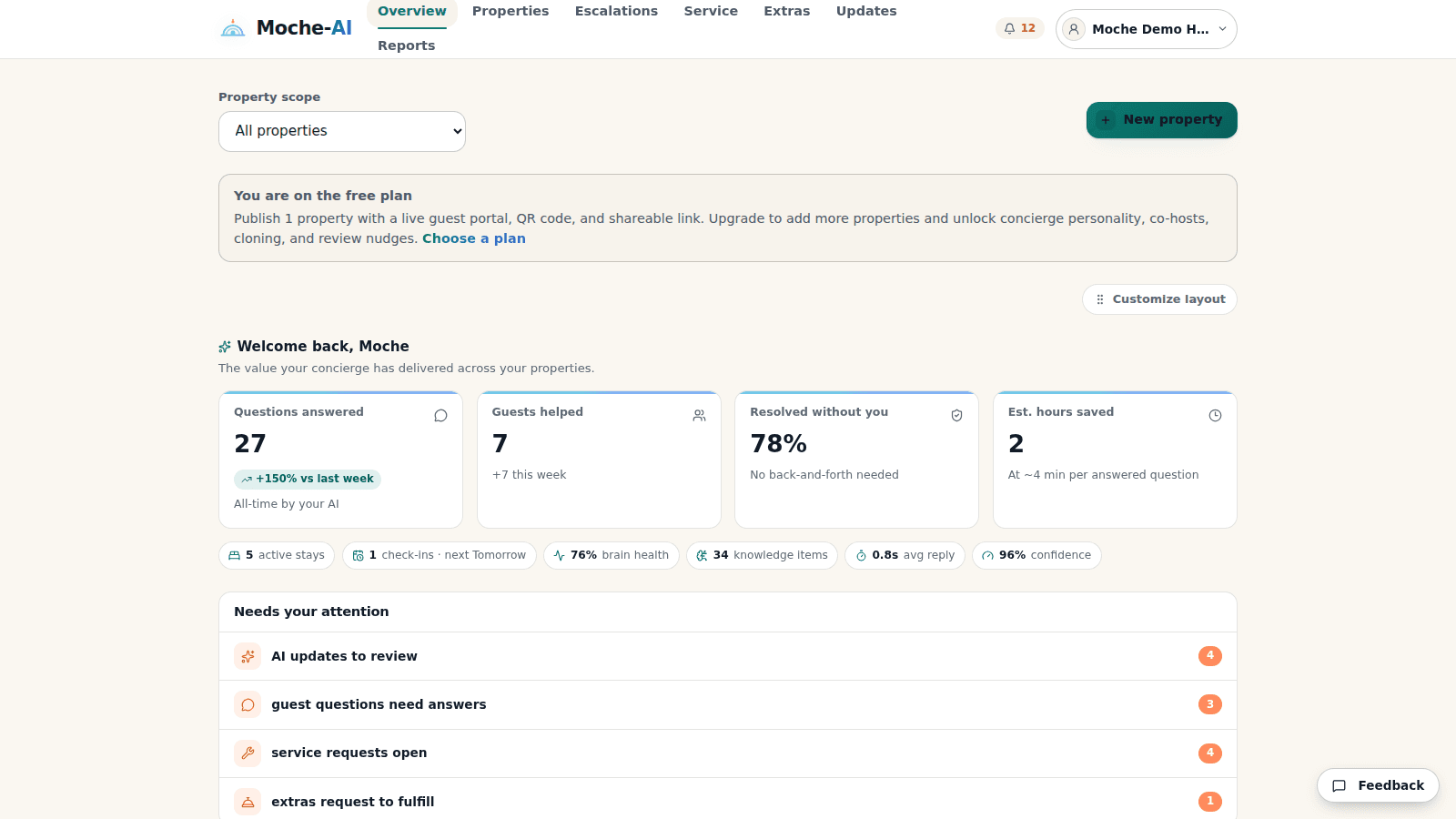Click the Moche-AI logo icon
This screenshot has height=819, width=1456.
tap(233, 28)
